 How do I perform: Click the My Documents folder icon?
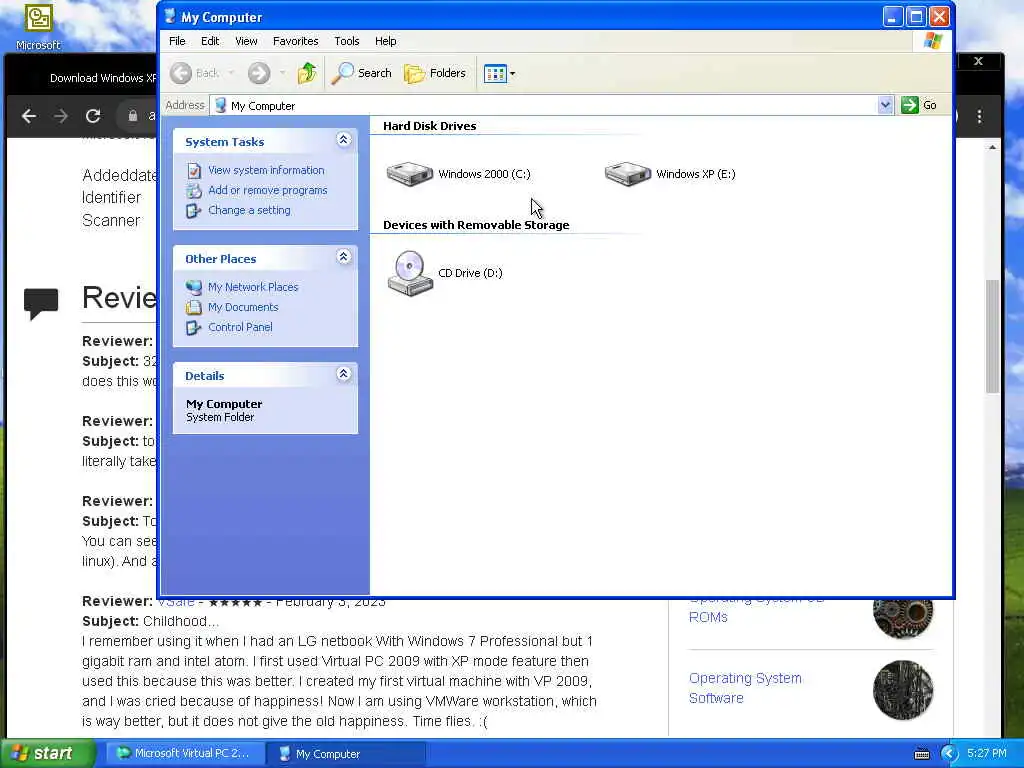(194, 307)
